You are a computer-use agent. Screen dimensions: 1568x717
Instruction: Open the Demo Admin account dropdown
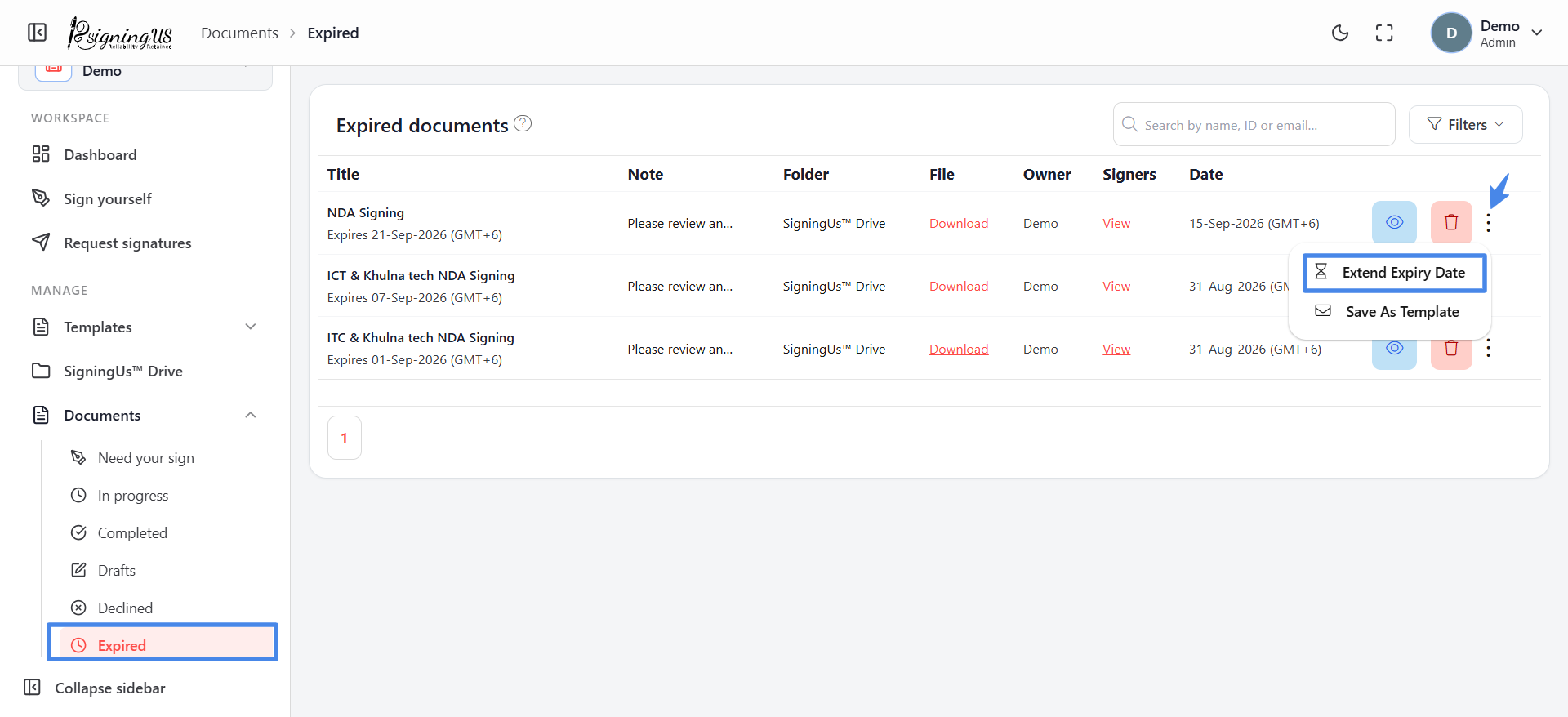pyautogui.click(x=1487, y=33)
